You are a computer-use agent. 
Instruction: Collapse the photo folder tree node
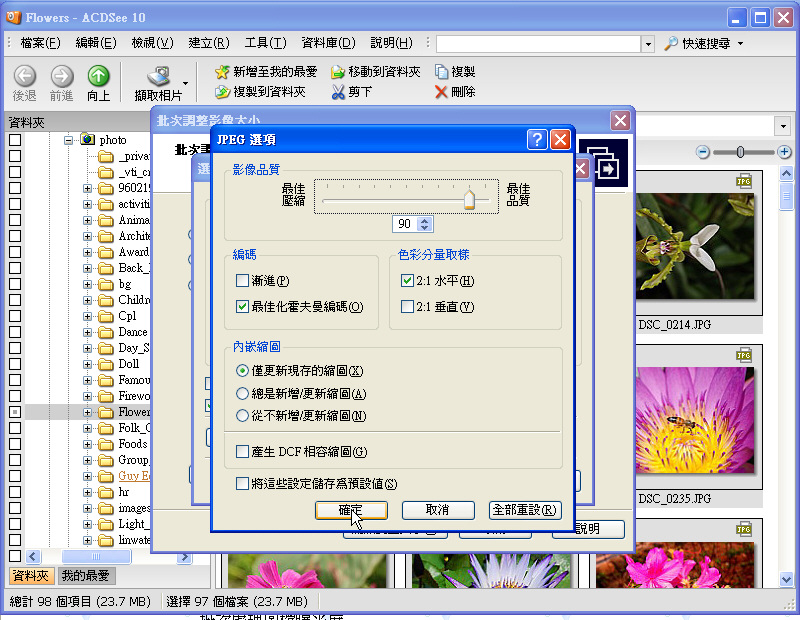pyautogui.click(x=69, y=140)
